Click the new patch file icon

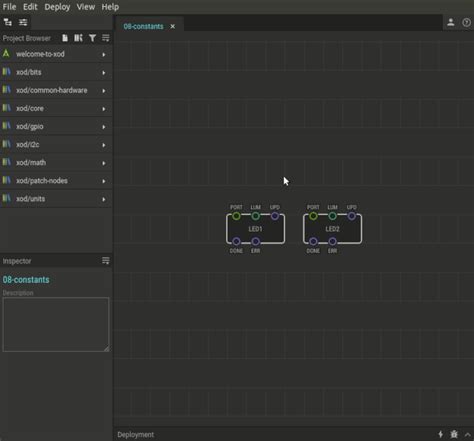tap(65, 38)
